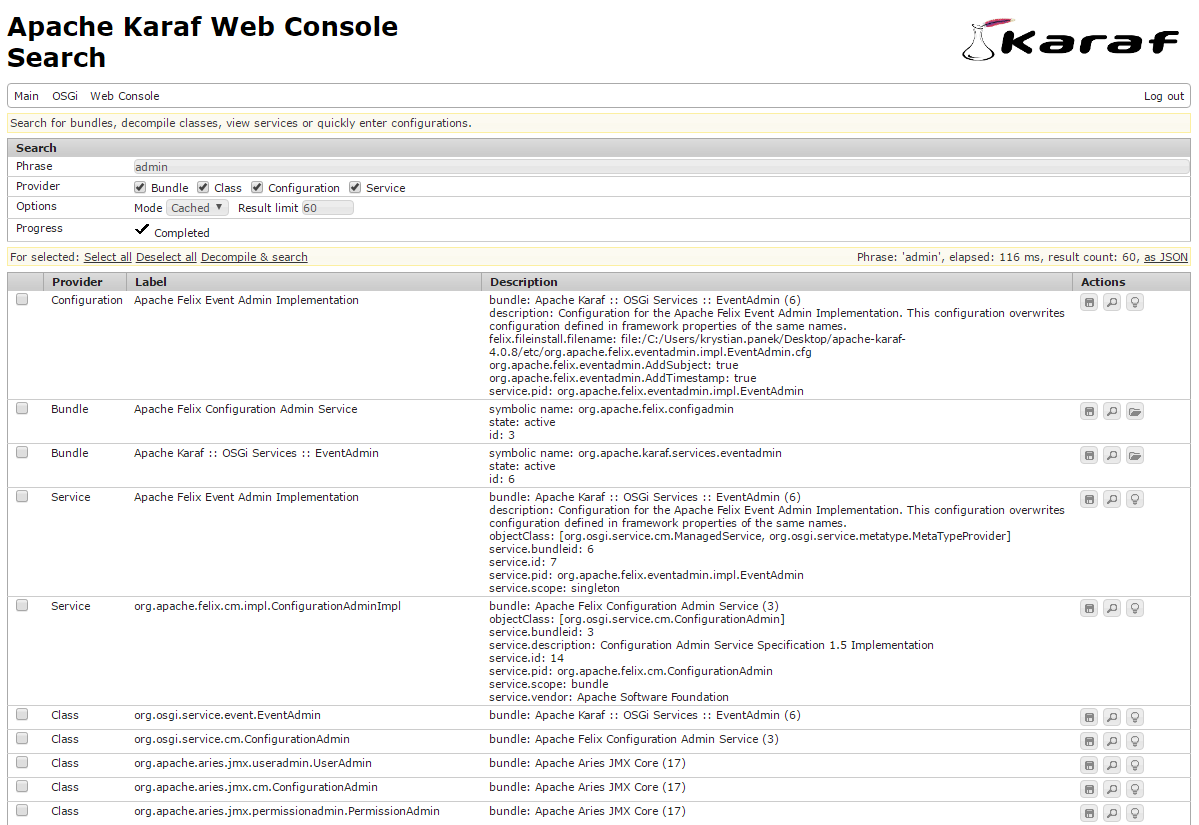Viewport: 1199px width, 825px height.
Task: Click the Log out link
Action: [x=1164, y=96]
